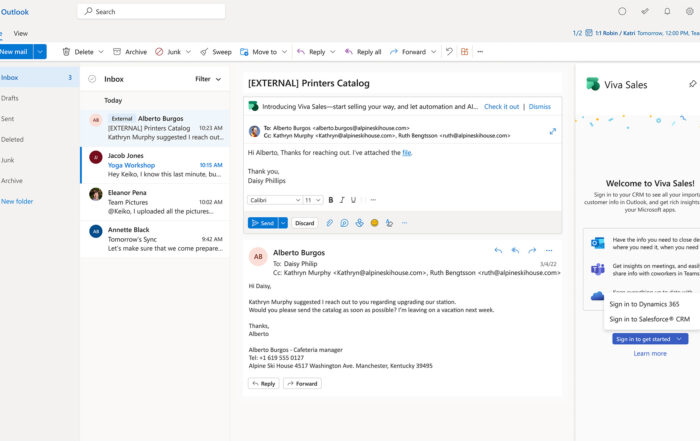This screenshot has height=441, width=700.
Task: Expand the New mail dropdown arrow
Action: point(40,52)
